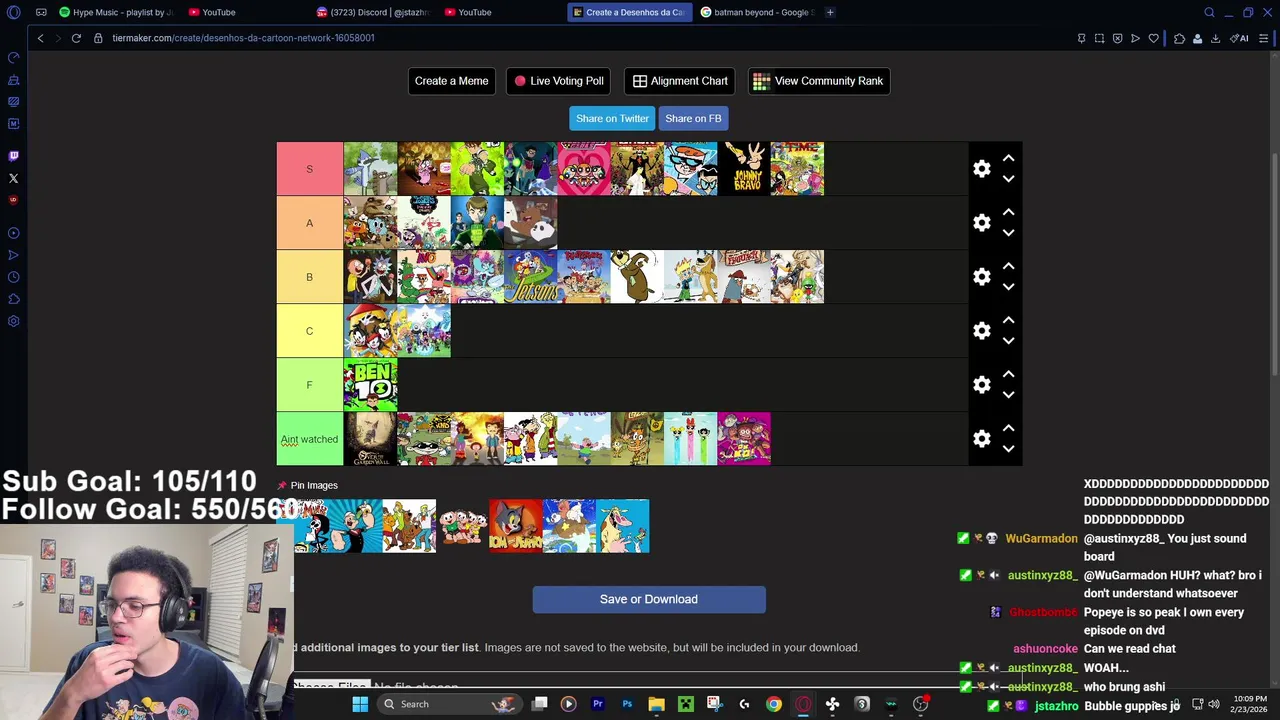
Task: Open settings gear for F tier row
Action: tap(982, 385)
